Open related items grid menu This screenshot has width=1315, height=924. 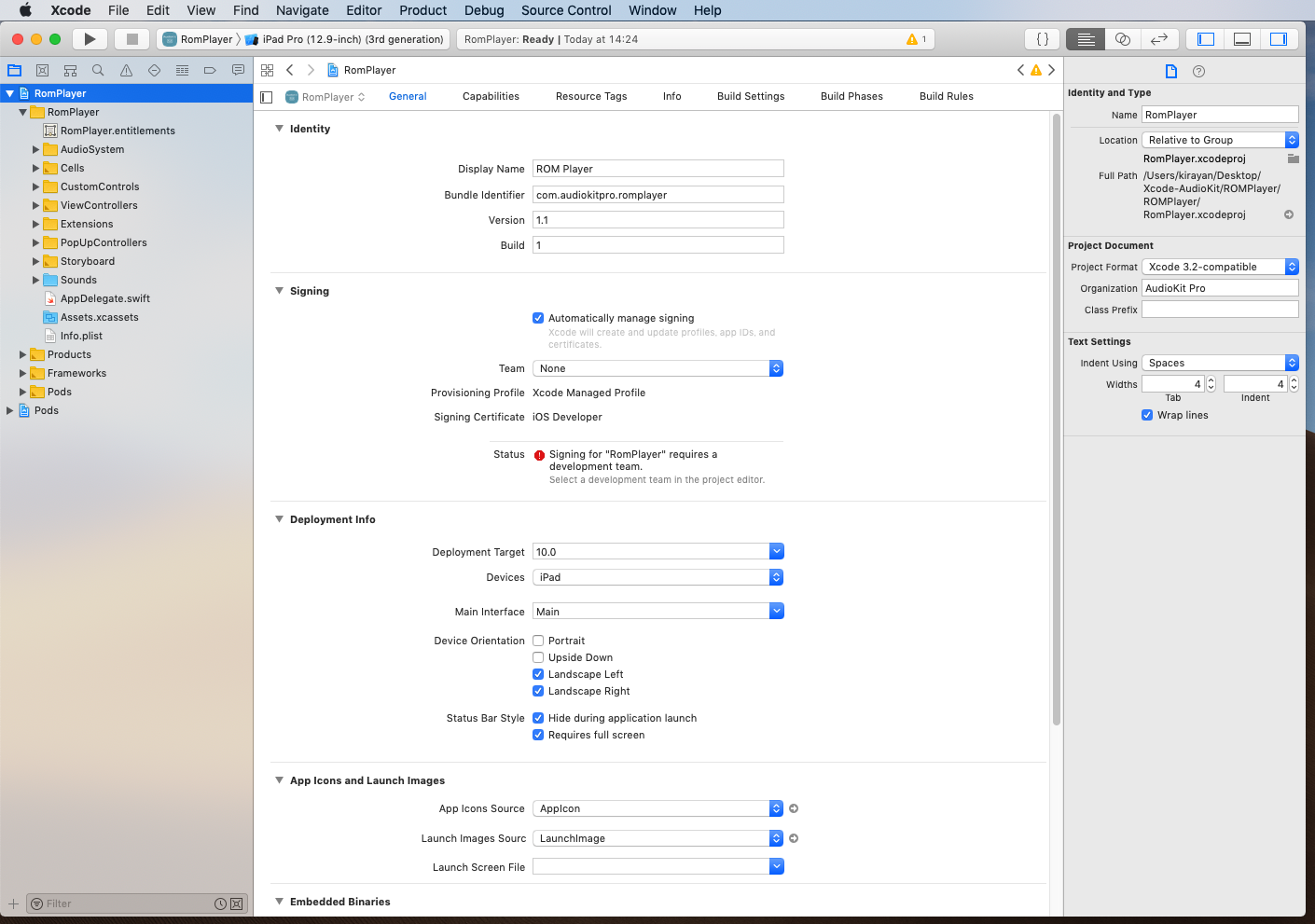[x=268, y=70]
